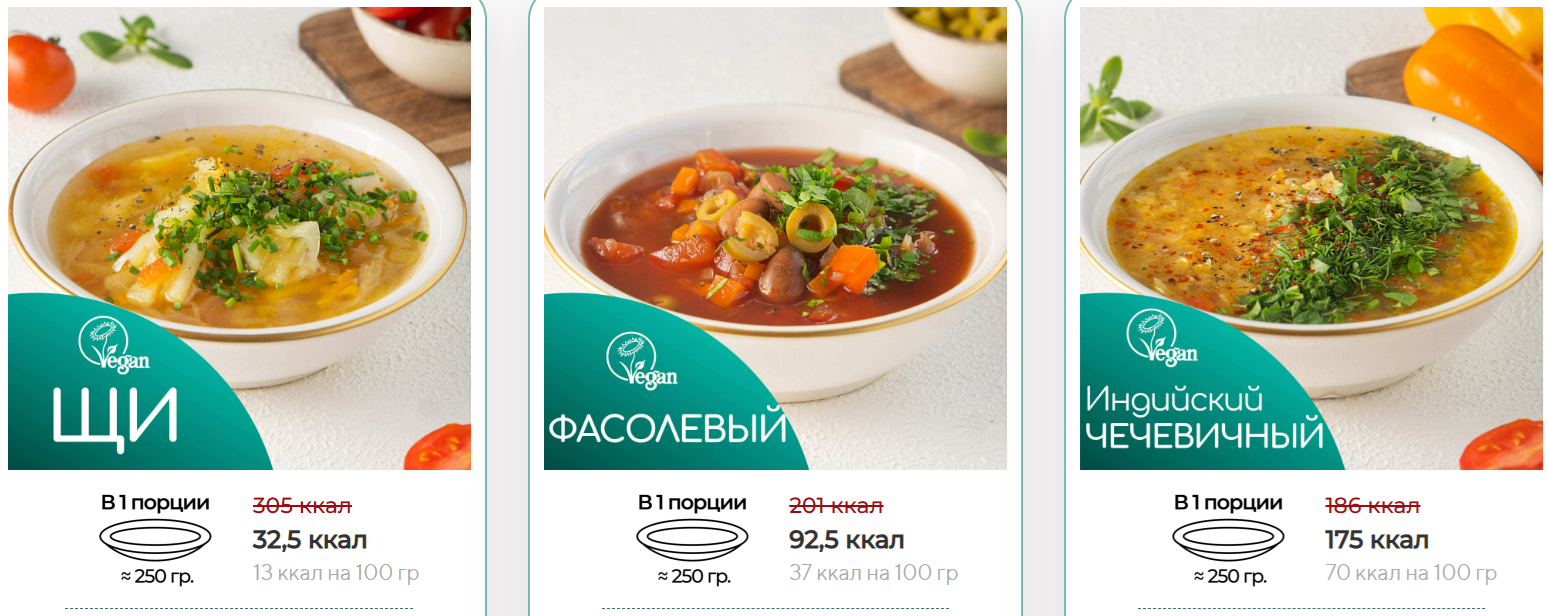Click the crossed-out 186 ккал text
The width and height of the screenshot is (1549, 616).
tap(1372, 505)
